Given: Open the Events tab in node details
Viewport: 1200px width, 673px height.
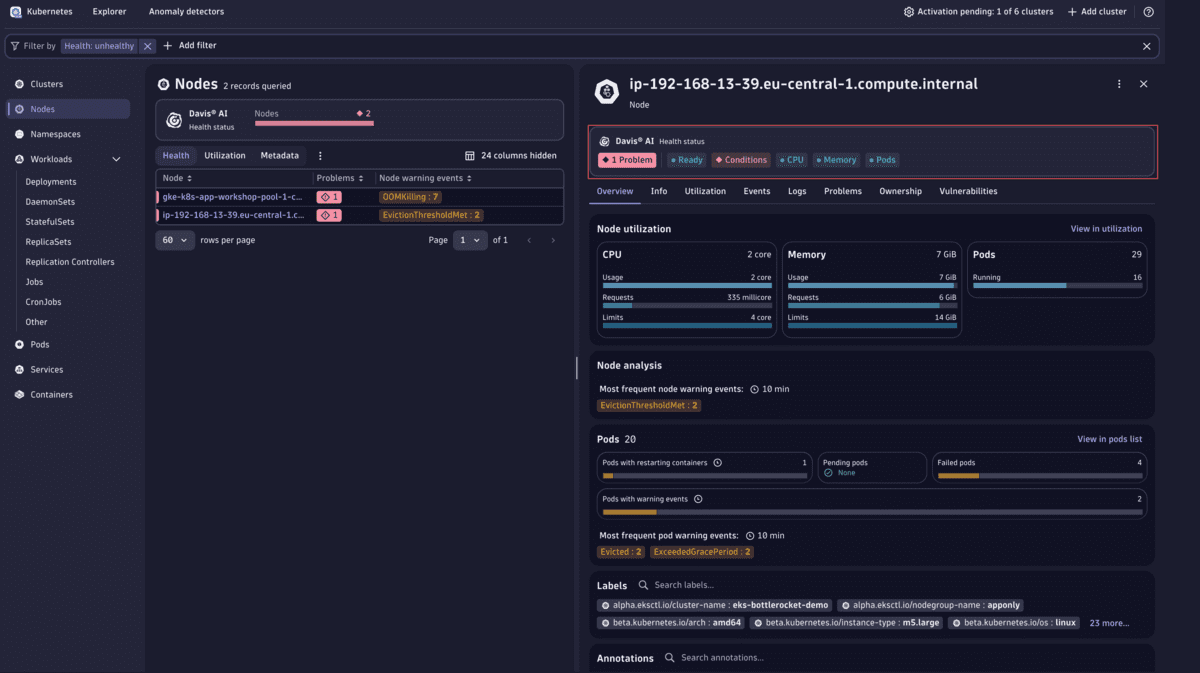Looking at the screenshot, I should (757, 191).
